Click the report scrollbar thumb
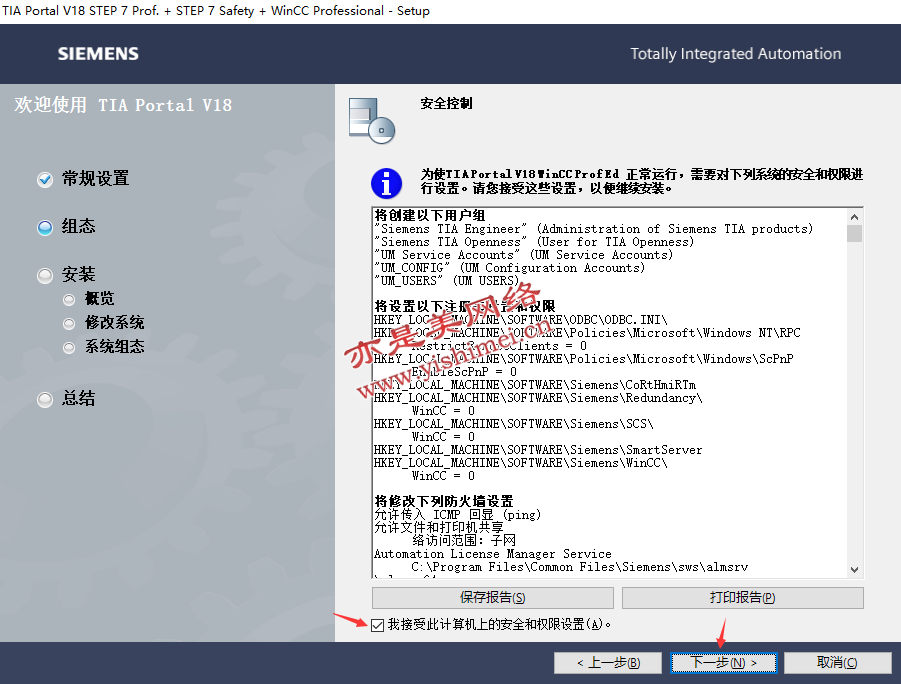This screenshot has height=684, width=901. point(854,233)
